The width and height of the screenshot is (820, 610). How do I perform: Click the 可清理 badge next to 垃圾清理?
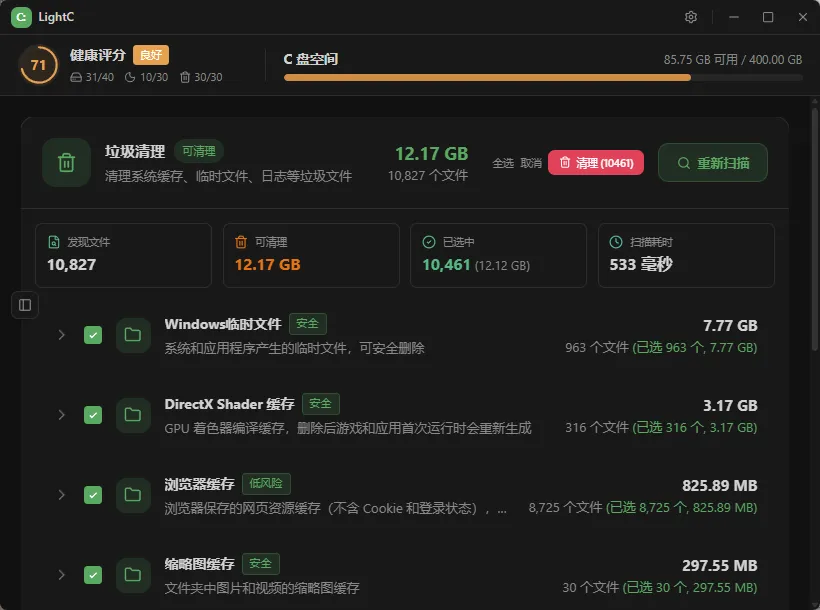pos(199,151)
